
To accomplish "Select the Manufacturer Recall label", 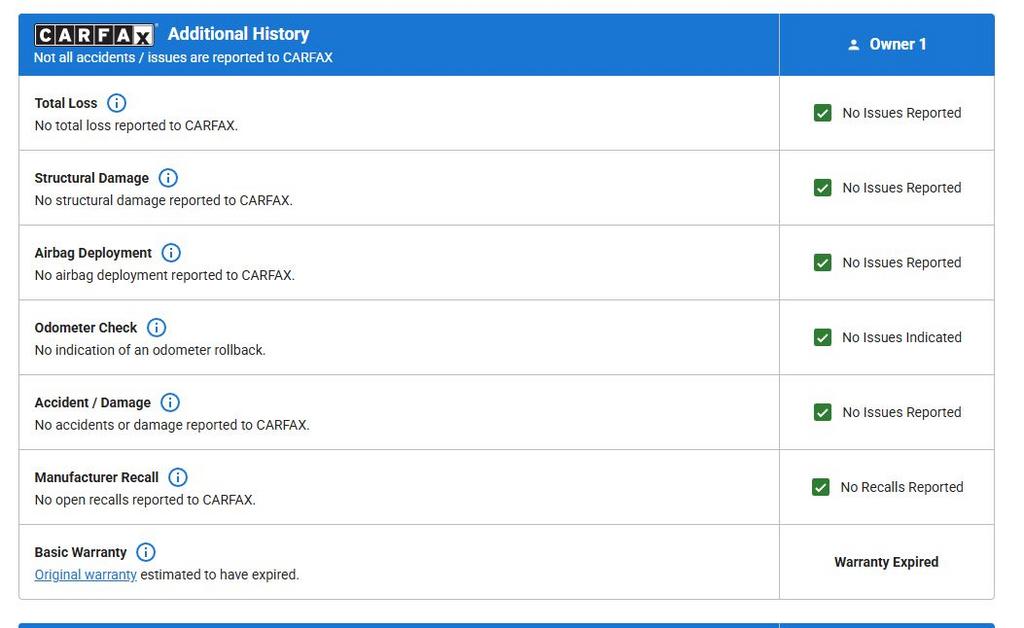I will coord(97,478).
